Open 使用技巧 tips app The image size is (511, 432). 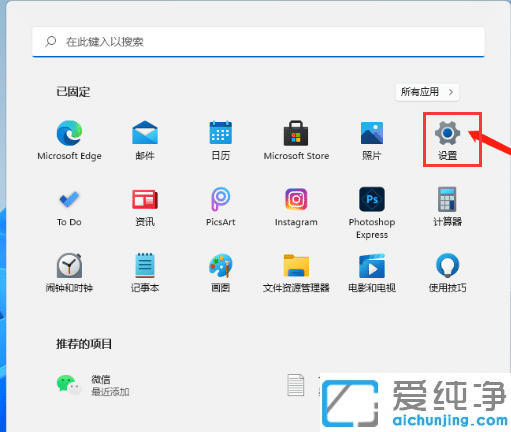coord(447,273)
